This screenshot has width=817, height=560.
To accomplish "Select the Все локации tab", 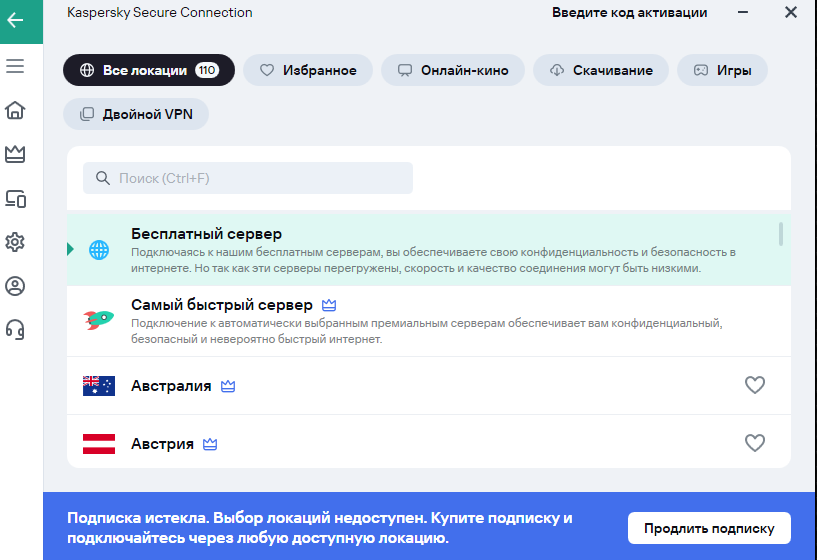I will coord(149,70).
